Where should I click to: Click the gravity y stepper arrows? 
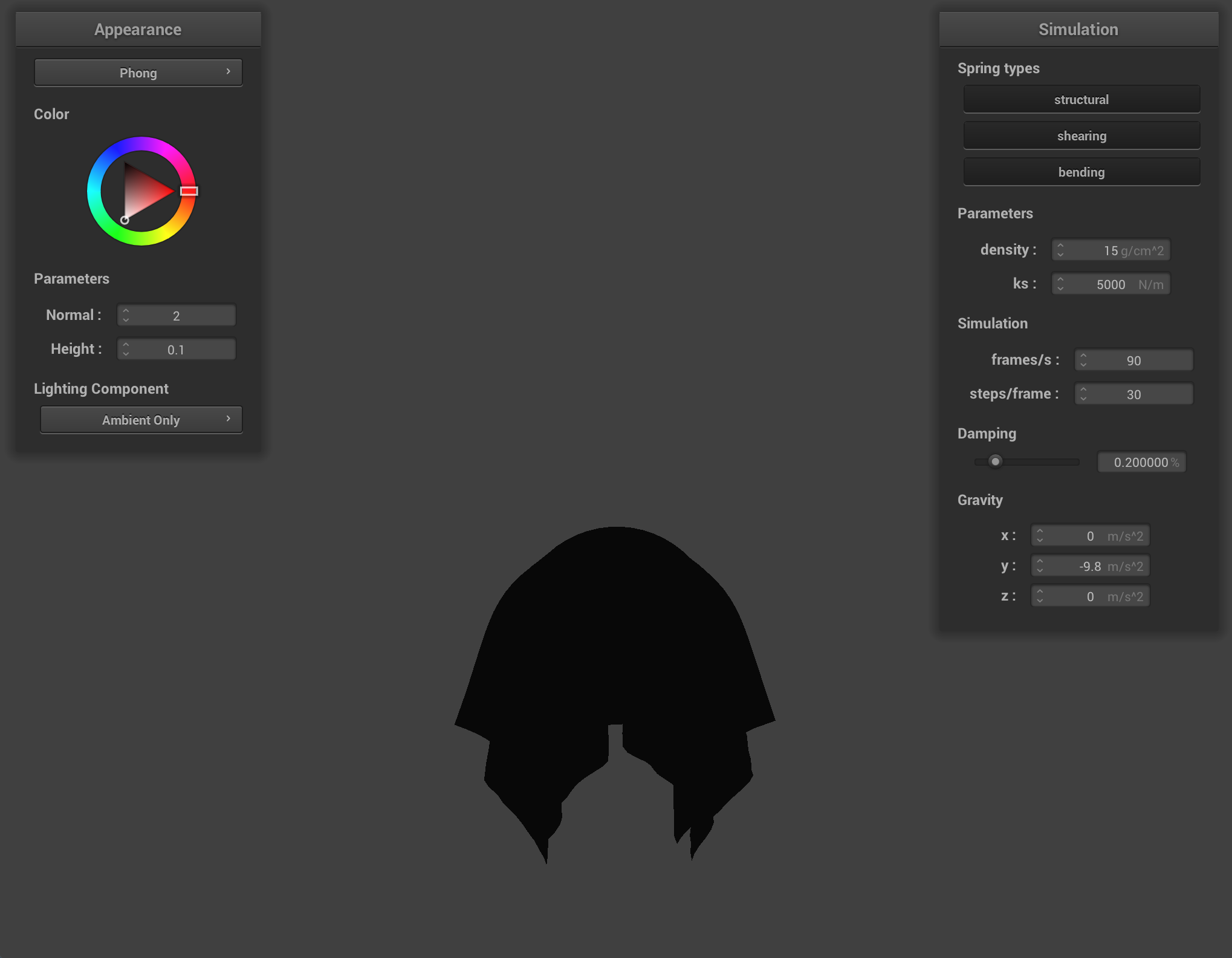coord(1040,565)
